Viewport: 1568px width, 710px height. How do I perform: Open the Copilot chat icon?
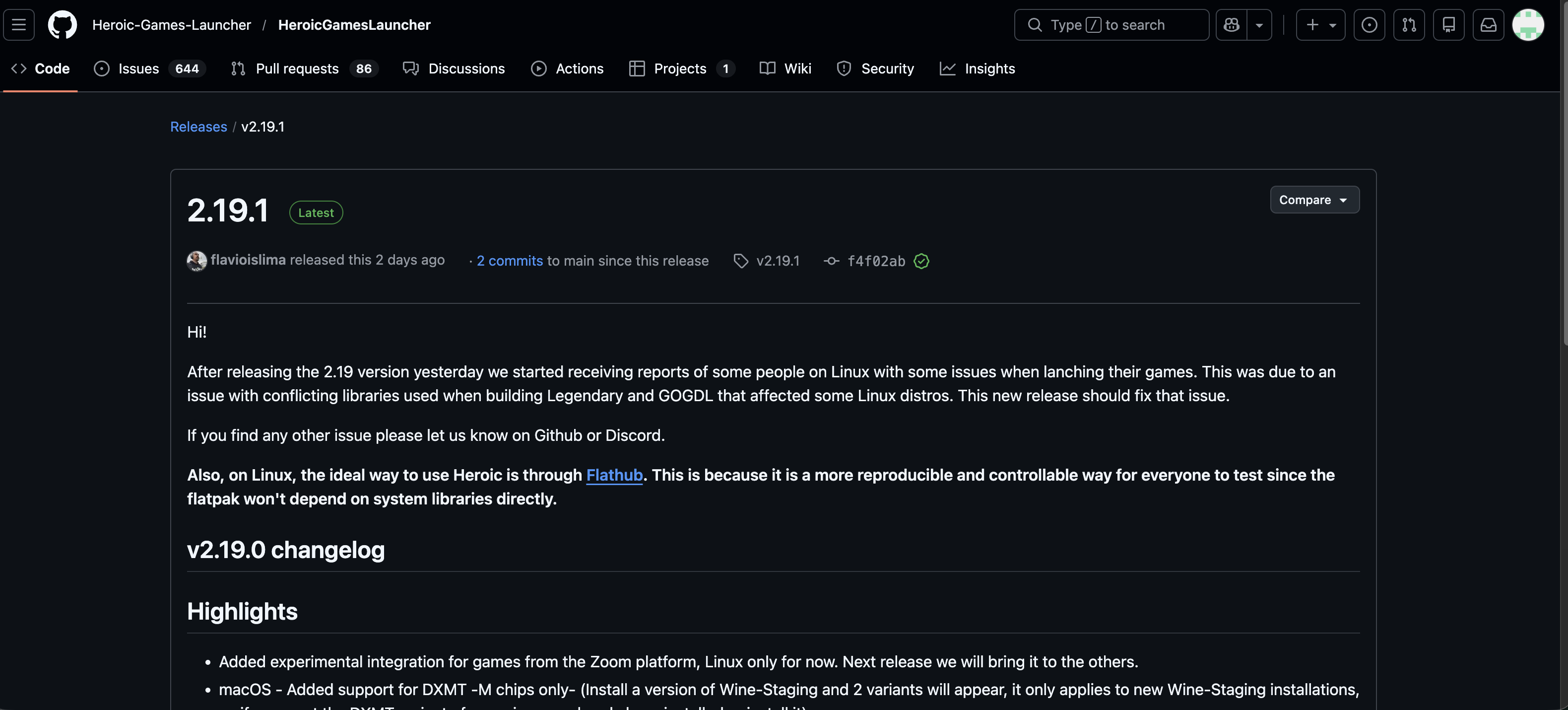click(x=1232, y=25)
